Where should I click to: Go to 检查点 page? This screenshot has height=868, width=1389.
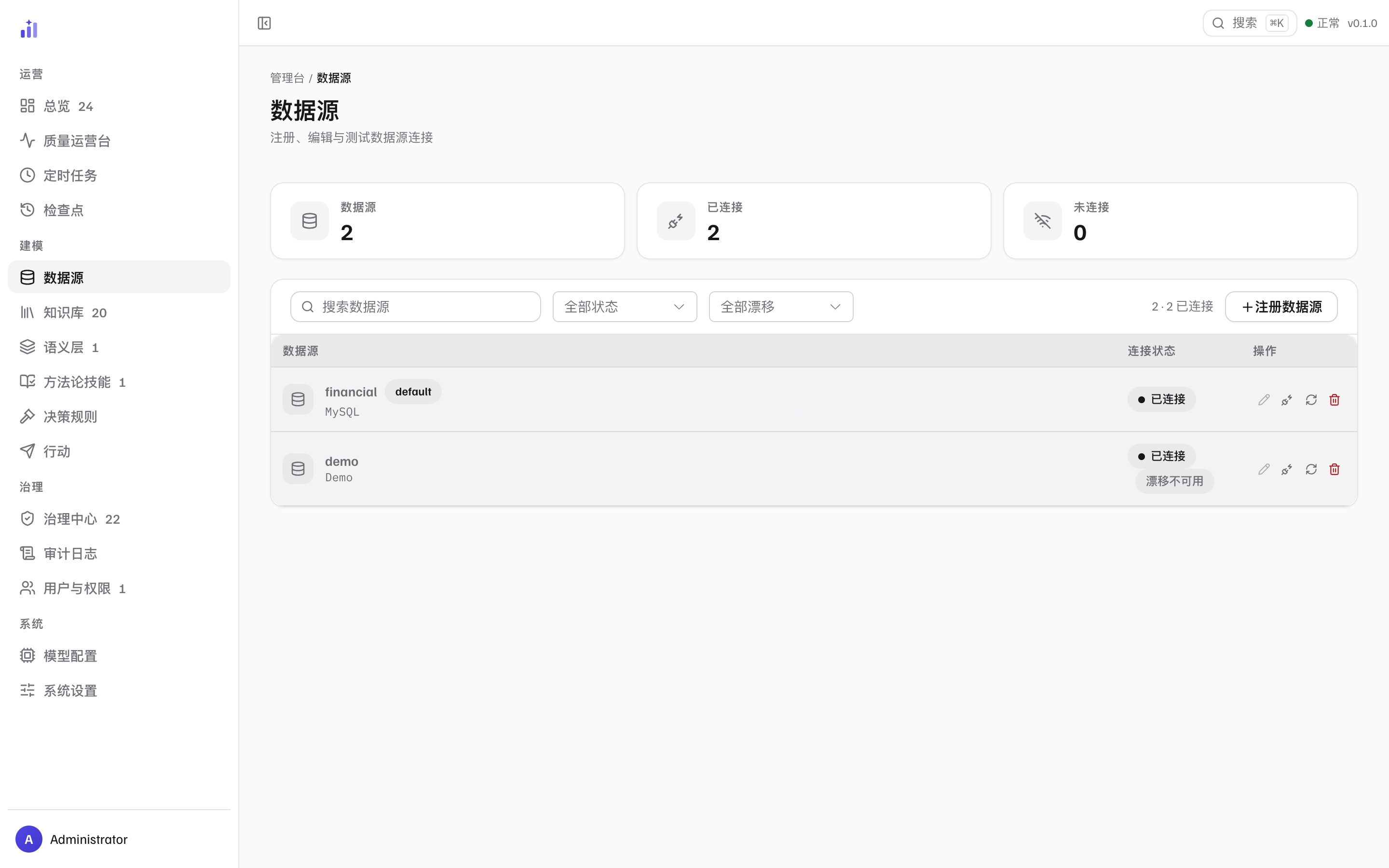click(119, 210)
